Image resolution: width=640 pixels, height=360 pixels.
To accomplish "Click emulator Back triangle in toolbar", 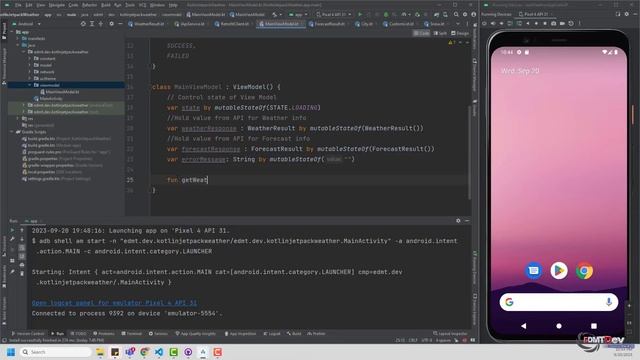I will pyautogui.click(x=528, y=24).
